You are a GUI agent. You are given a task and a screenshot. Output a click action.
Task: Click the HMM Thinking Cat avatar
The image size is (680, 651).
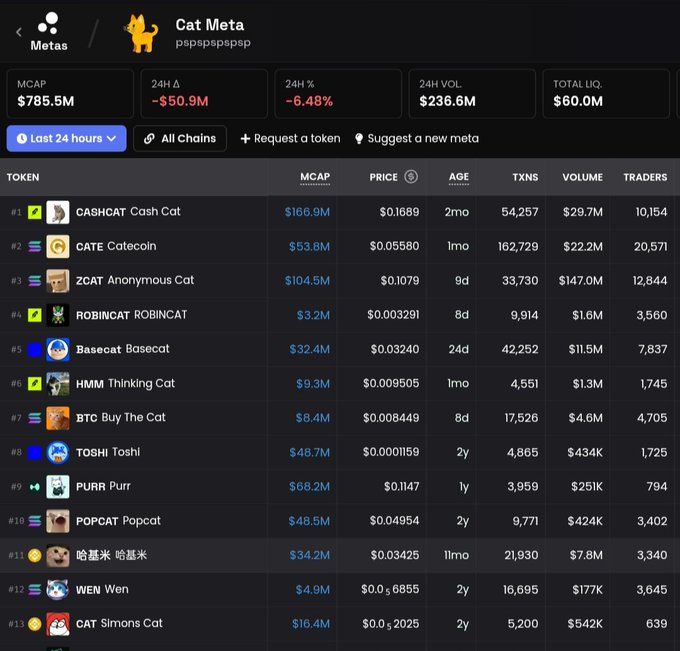click(x=58, y=383)
